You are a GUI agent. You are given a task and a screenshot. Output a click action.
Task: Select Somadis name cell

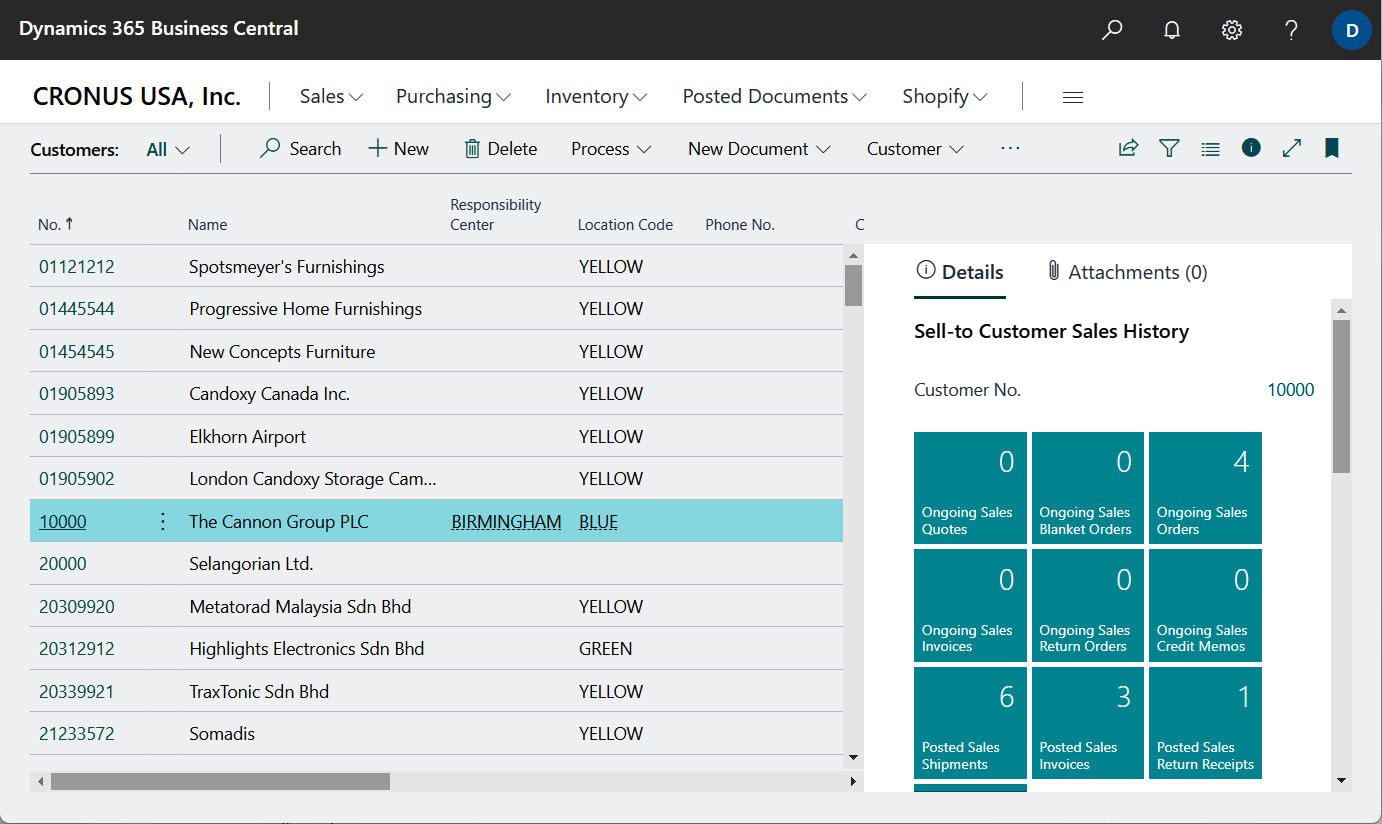click(x=222, y=734)
